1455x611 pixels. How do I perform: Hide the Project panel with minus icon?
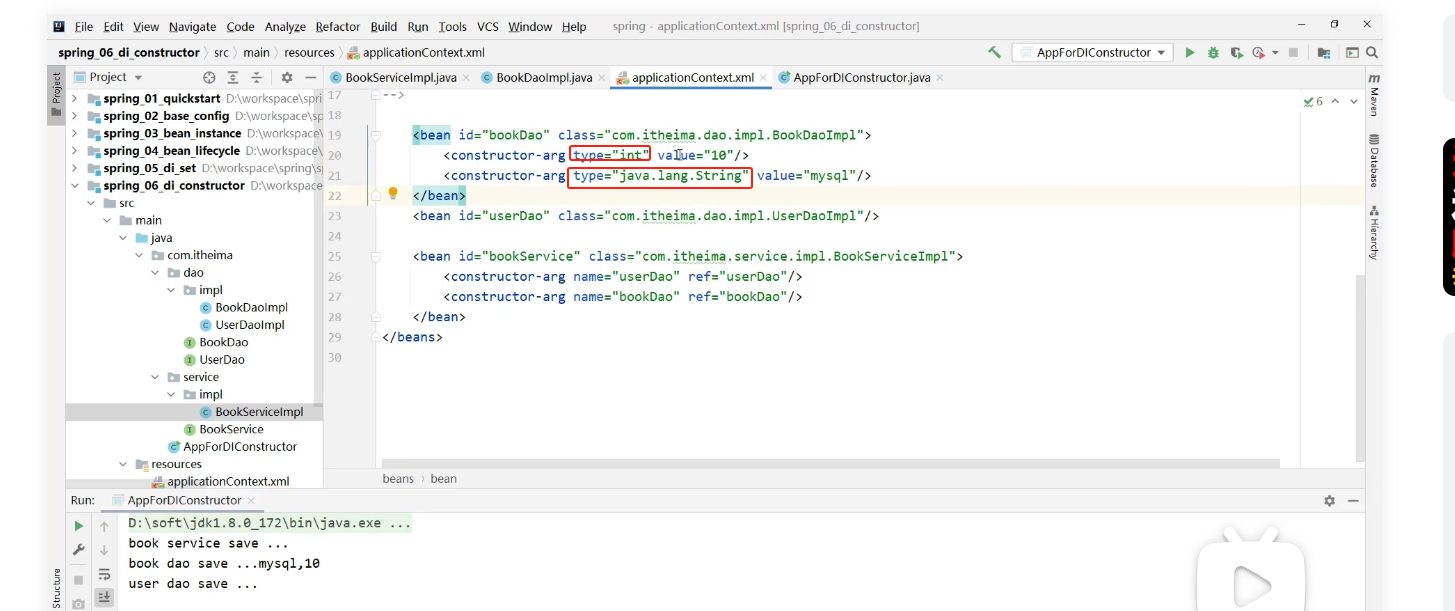(311, 77)
